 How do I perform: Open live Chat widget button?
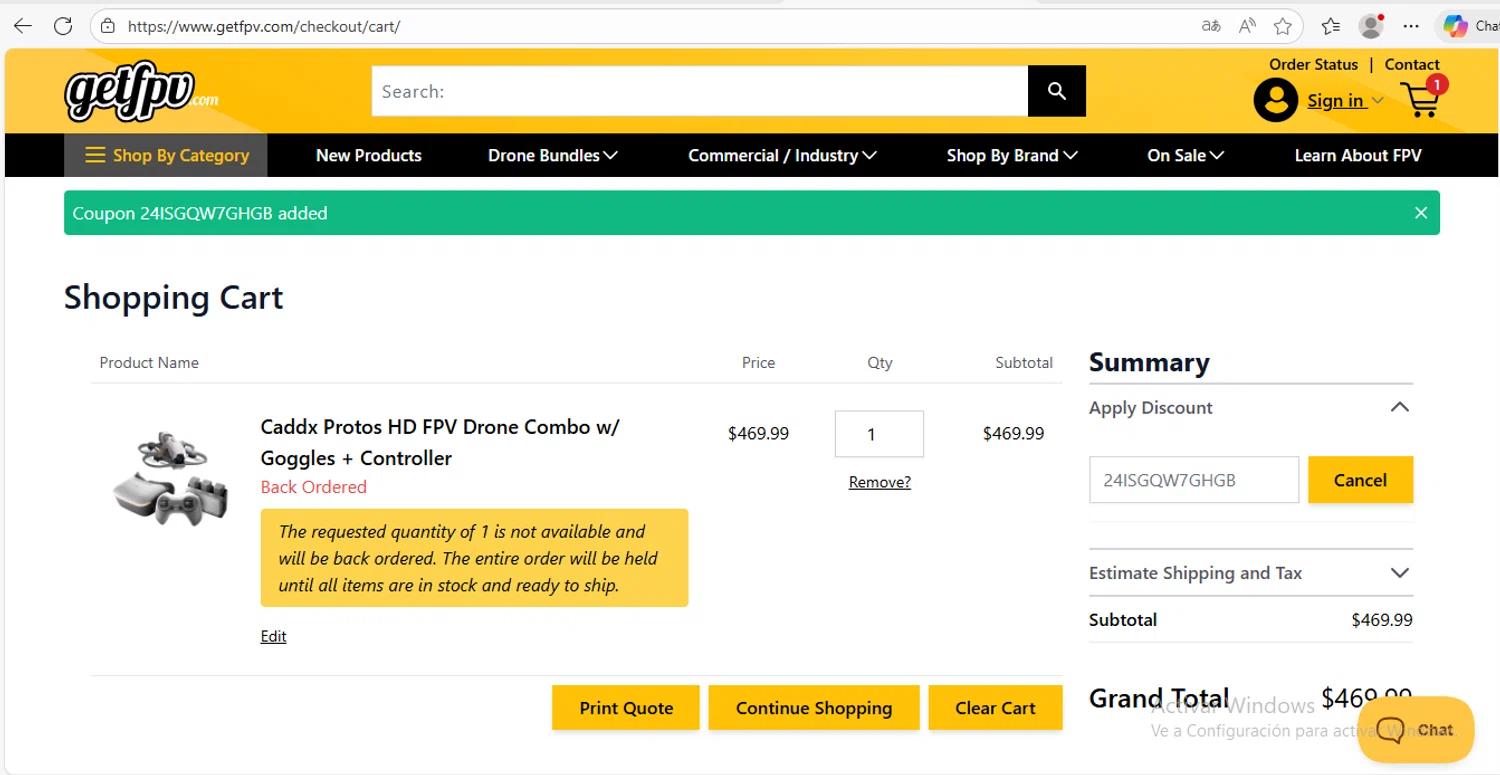coord(1416,730)
